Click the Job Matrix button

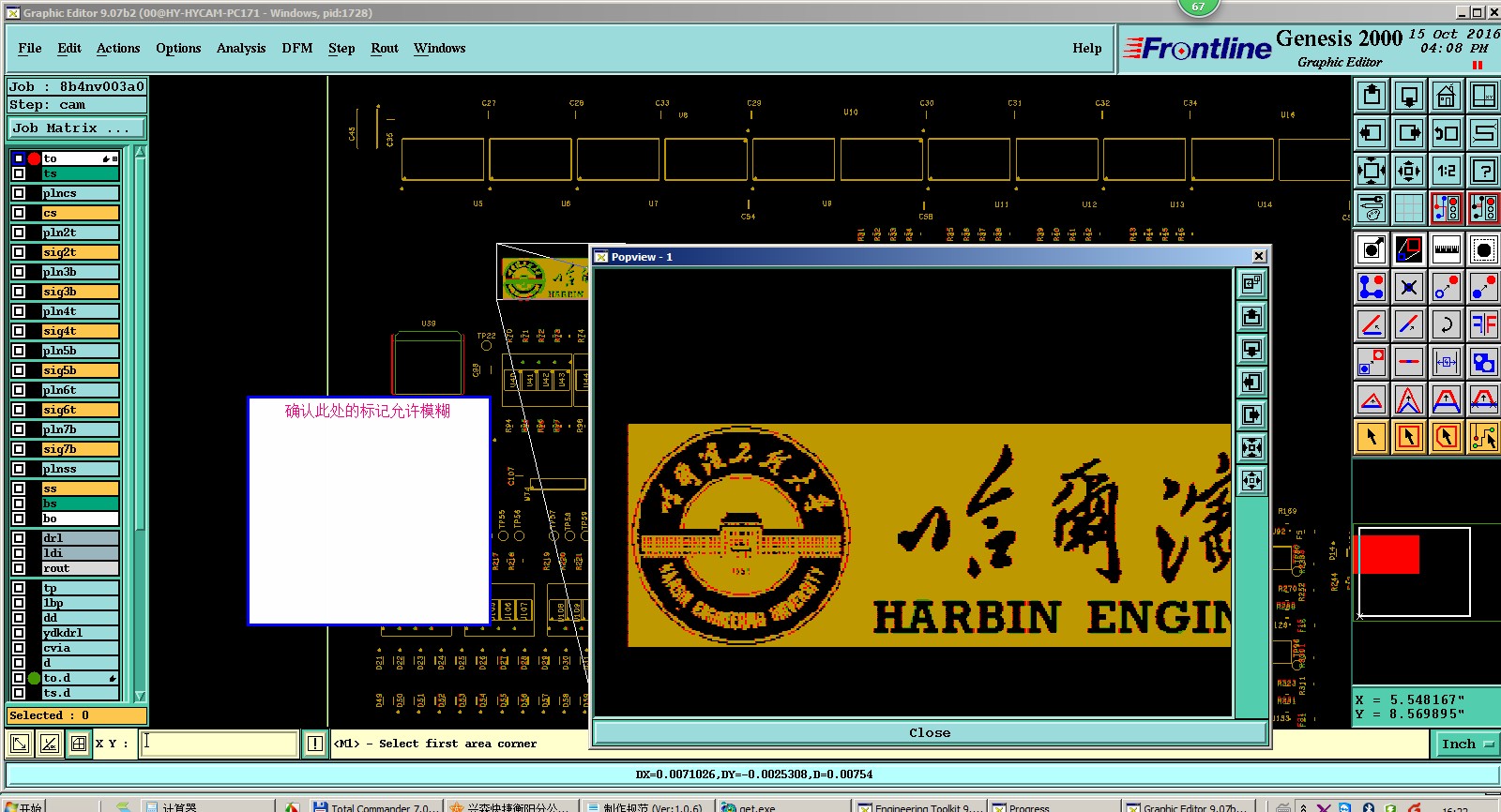[78, 128]
